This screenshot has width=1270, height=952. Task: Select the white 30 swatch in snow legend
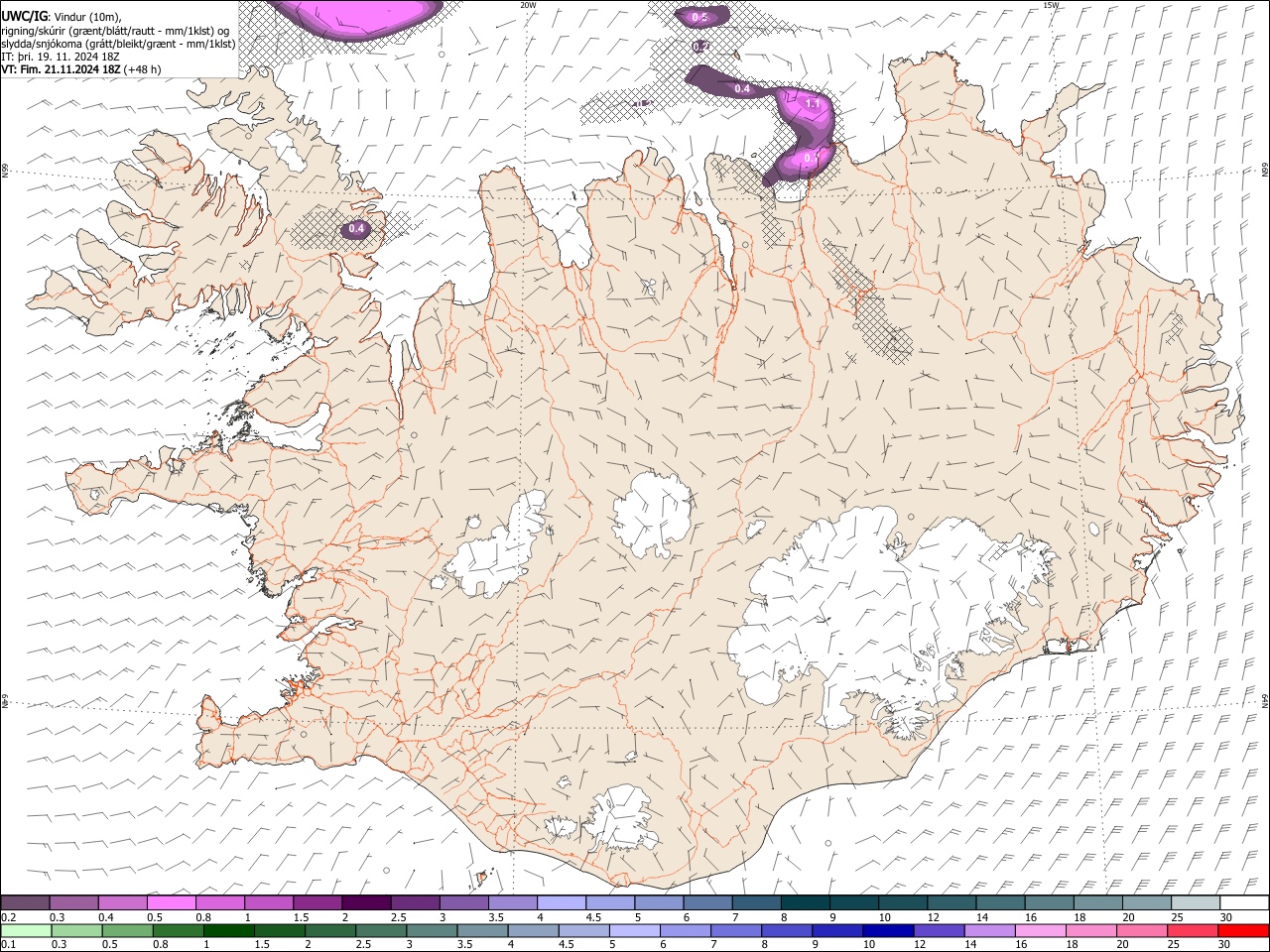[x=1243, y=902]
